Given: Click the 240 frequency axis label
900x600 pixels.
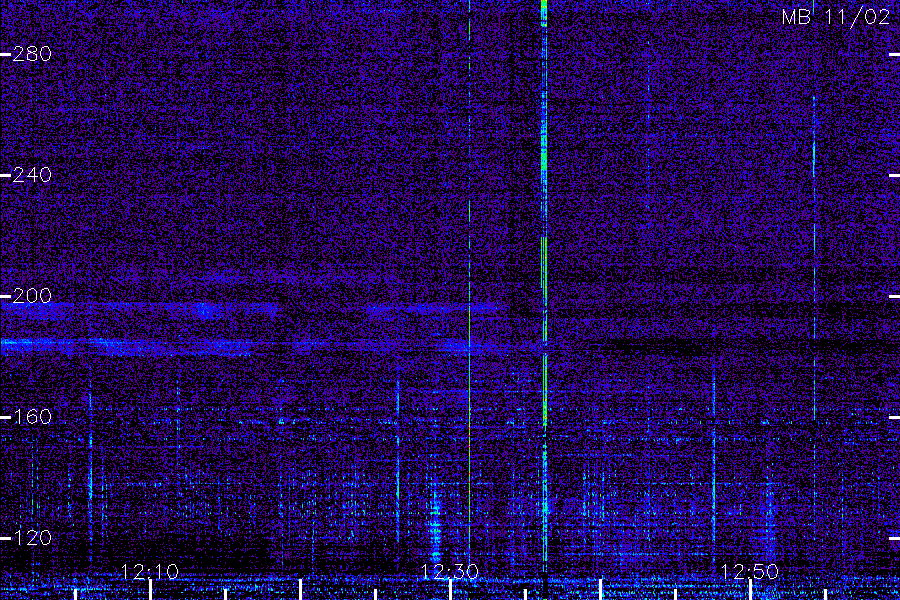Looking at the screenshot, I should click(x=32, y=175).
